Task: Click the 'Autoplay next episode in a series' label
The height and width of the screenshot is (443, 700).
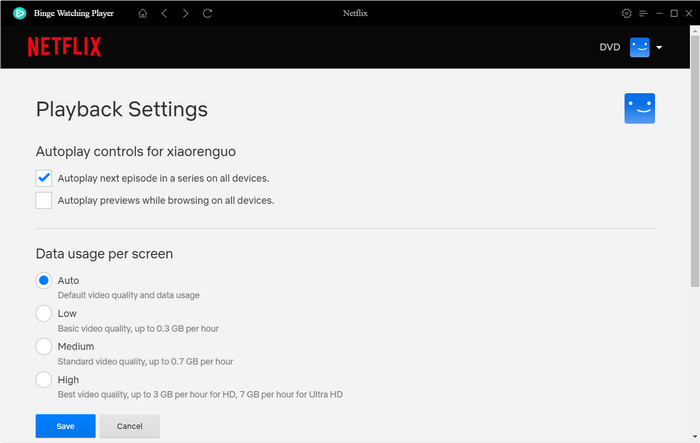Action: [163, 178]
